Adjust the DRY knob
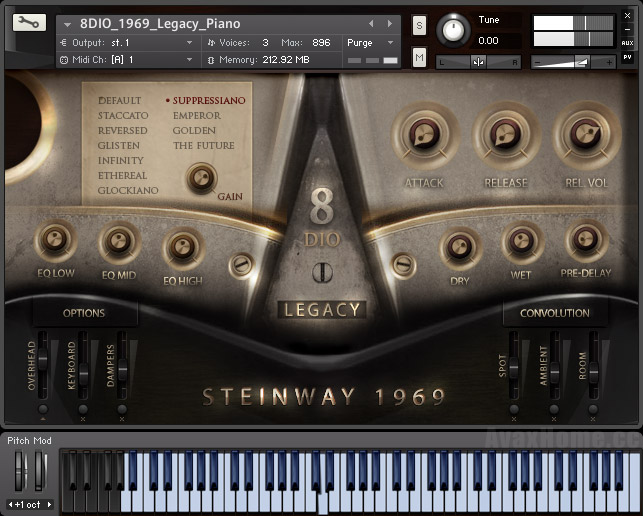Image resolution: width=643 pixels, height=516 pixels. (460, 248)
